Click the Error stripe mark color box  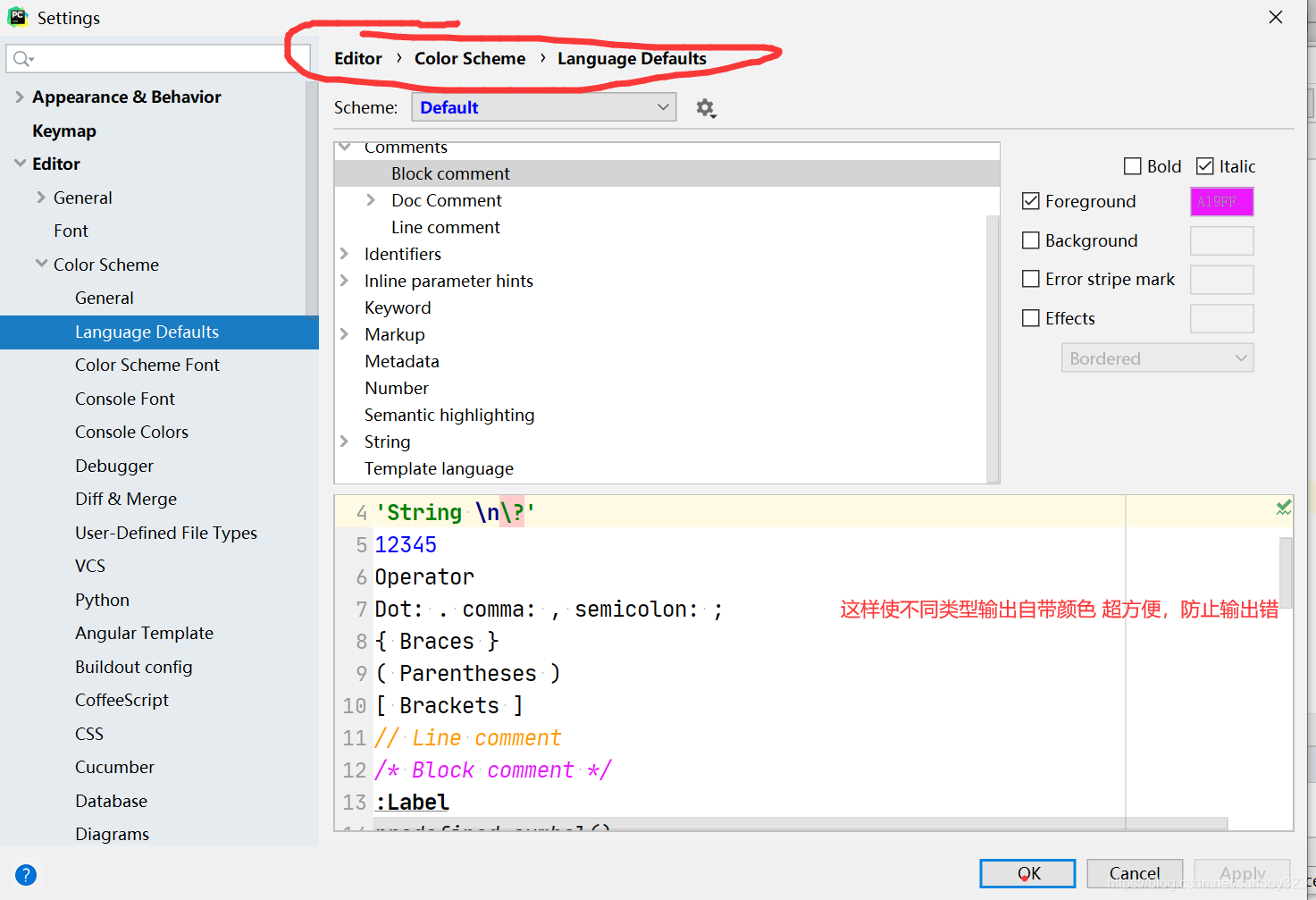pos(1222,280)
